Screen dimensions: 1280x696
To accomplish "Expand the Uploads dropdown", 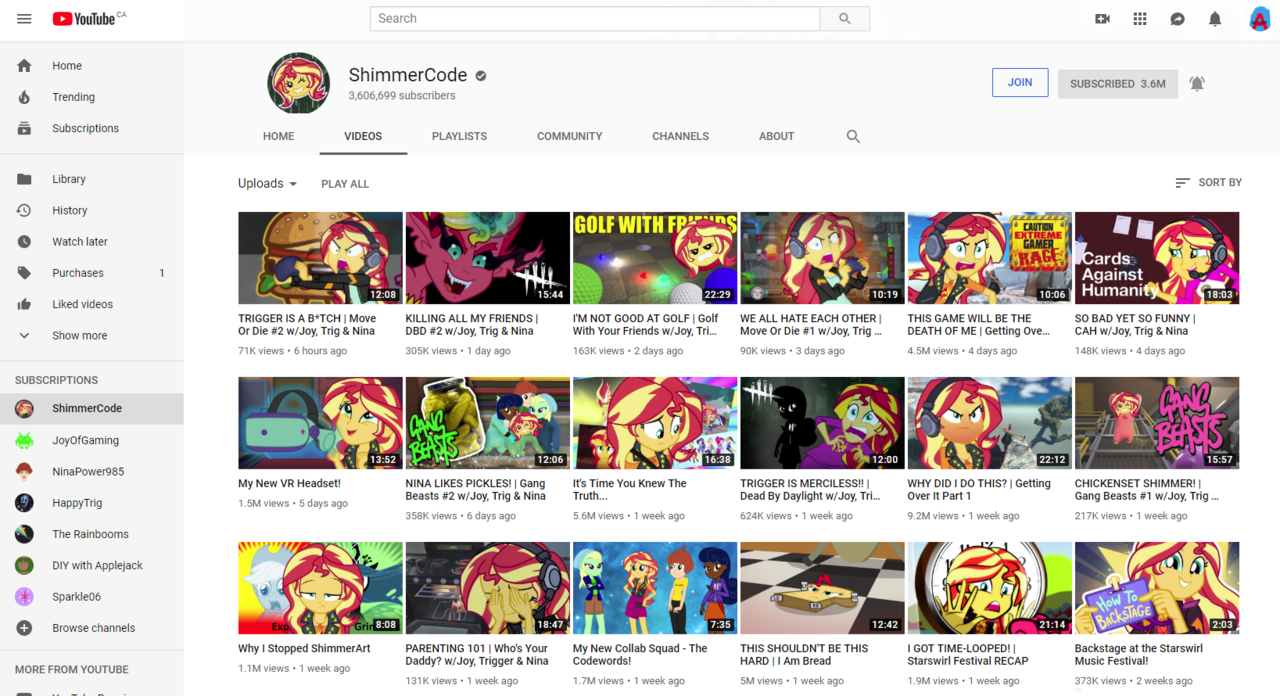I will click(267, 184).
